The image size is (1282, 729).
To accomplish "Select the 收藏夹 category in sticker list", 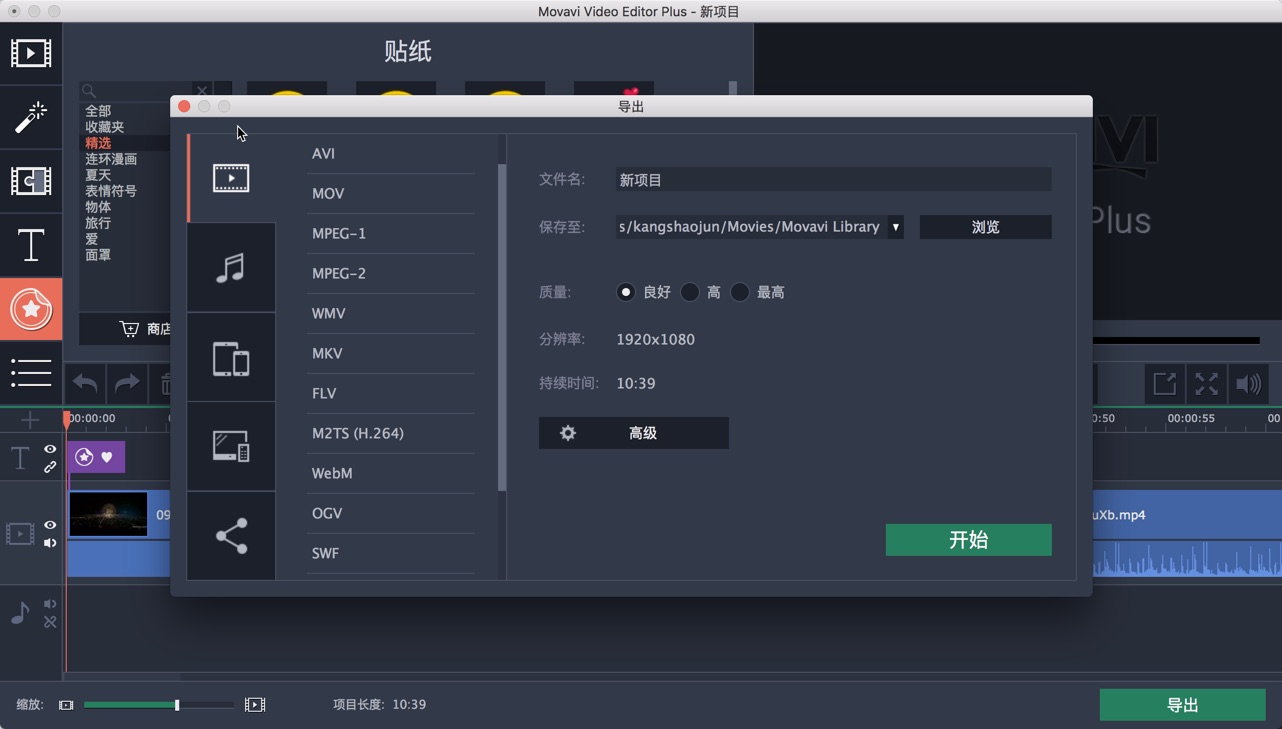I will [x=103, y=127].
